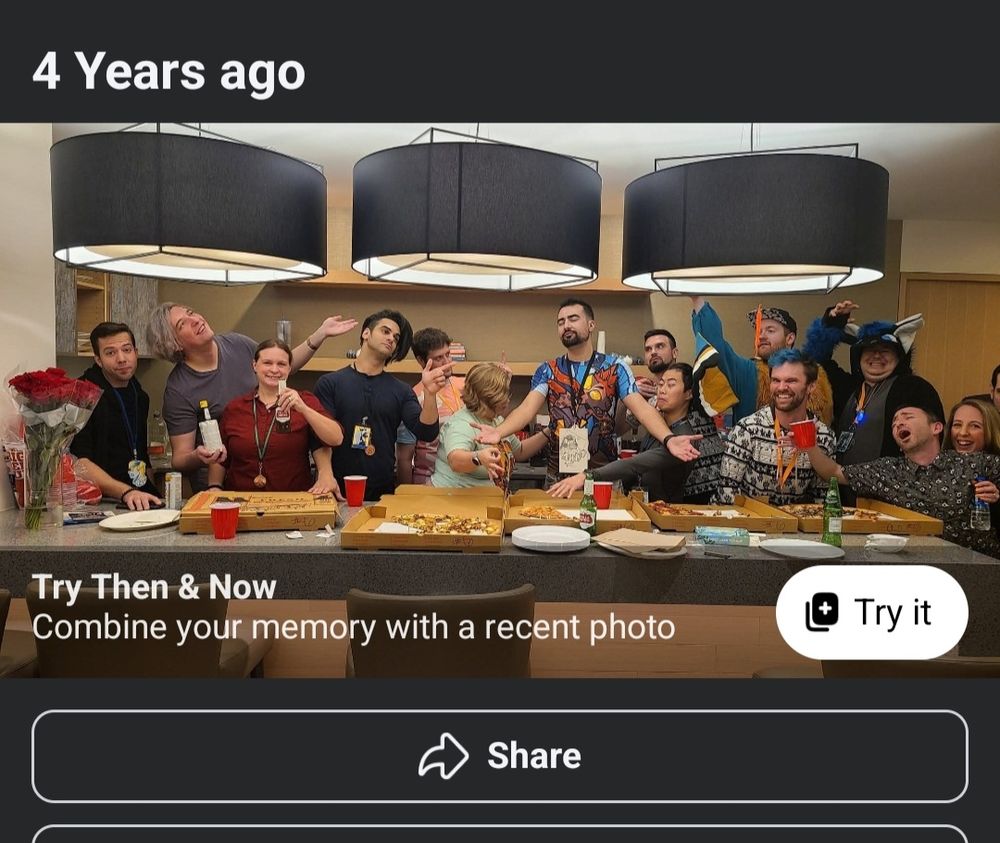The height and width of the screenshot is (843, 1000).
Task: Click the rightmost black lamp shade in photo
Action: tap(755, 221)
